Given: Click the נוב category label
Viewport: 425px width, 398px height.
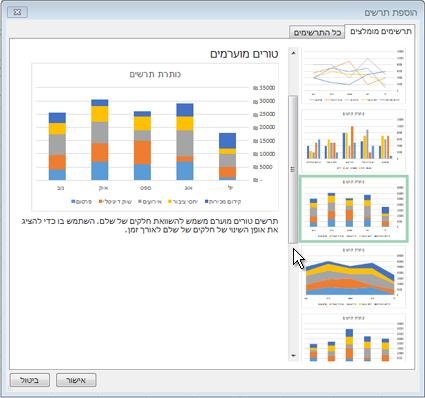Looking at the screenshot, I should [x=60, y=188].
